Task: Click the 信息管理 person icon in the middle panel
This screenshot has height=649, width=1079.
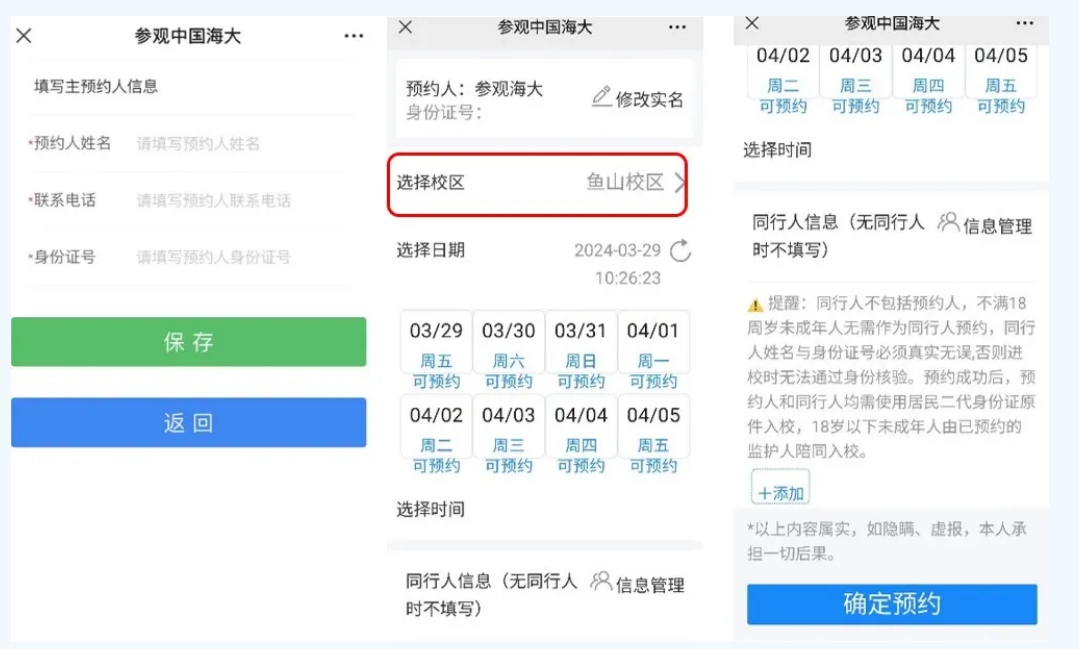Action: (x=601, y=581)
